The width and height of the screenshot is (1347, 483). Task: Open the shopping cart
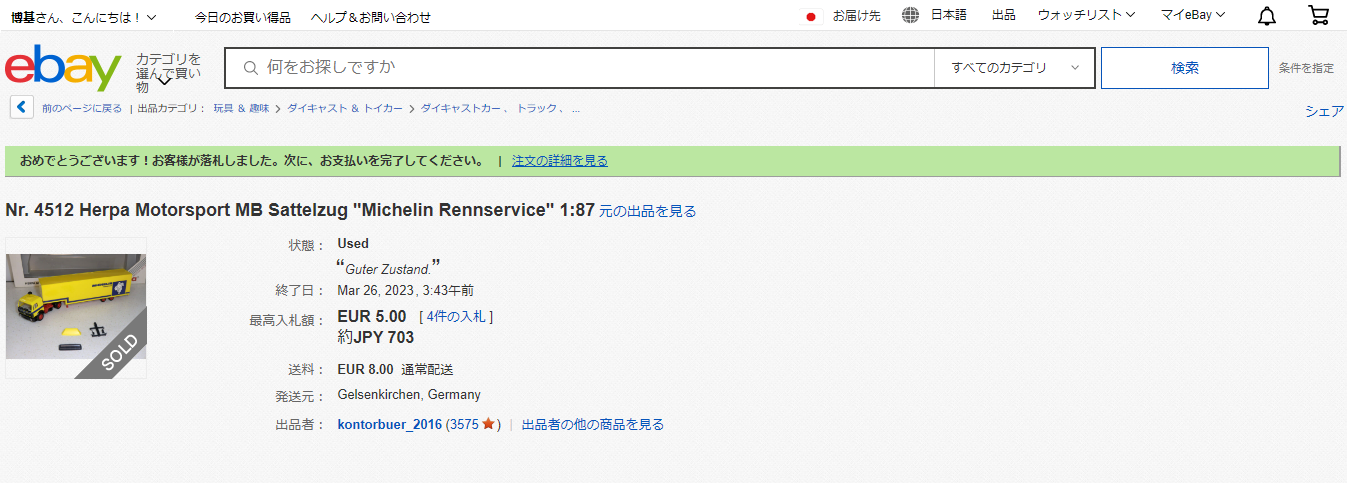(1319, 15)
